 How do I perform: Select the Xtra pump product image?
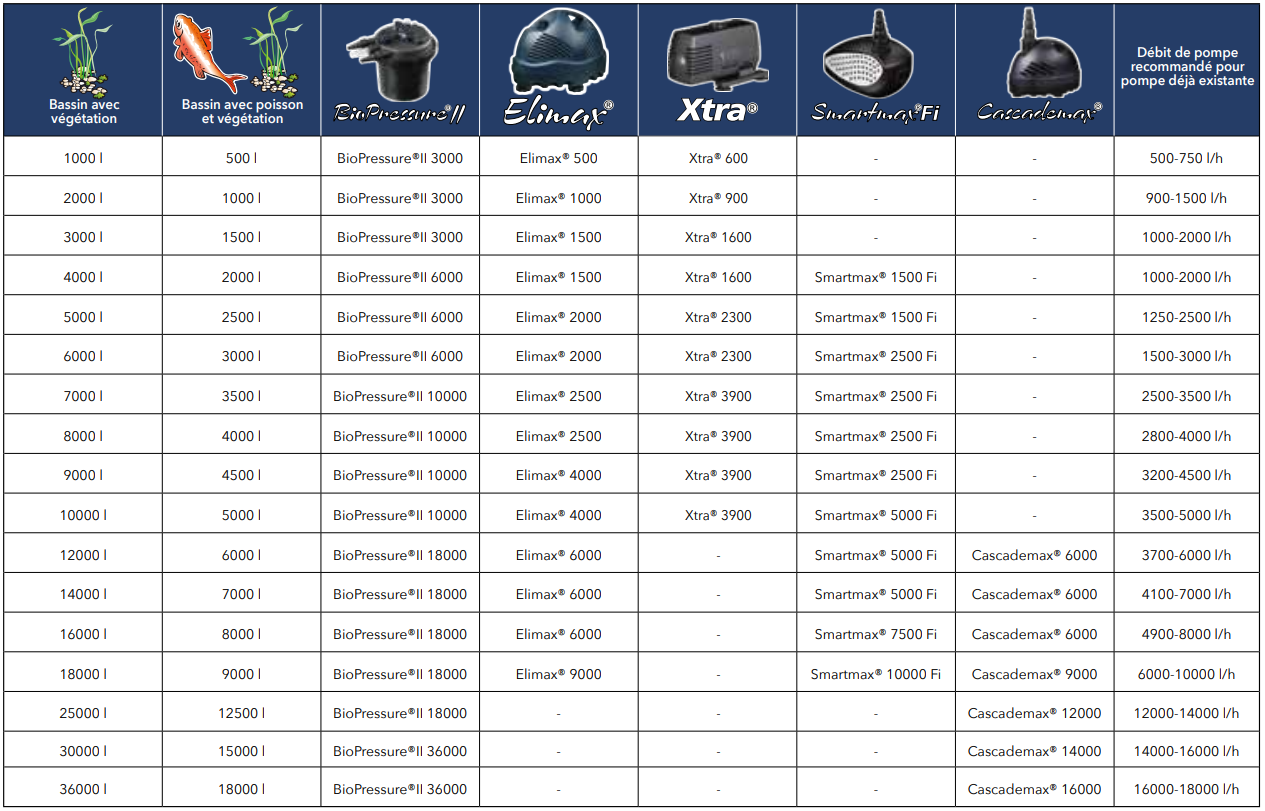point(718,57)
